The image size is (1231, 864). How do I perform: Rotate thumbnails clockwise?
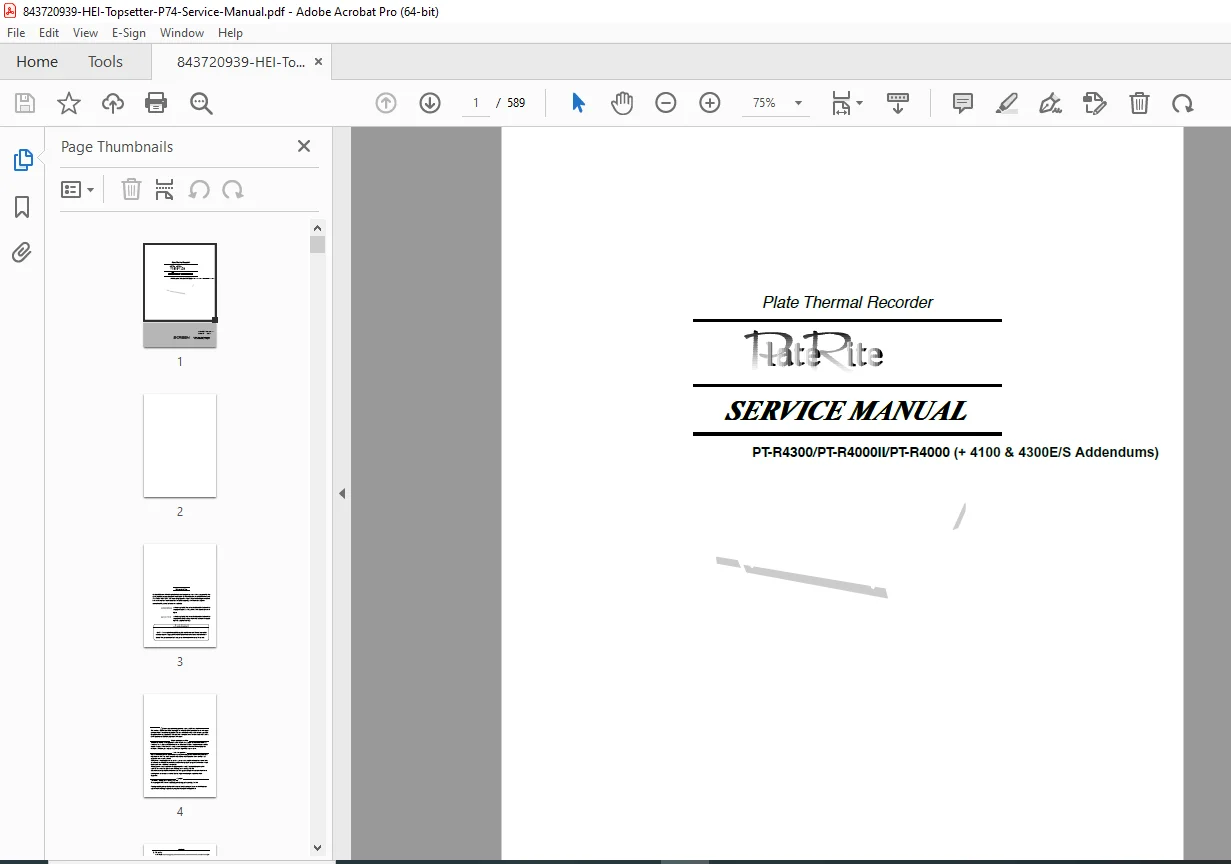[x=233, y=190]
